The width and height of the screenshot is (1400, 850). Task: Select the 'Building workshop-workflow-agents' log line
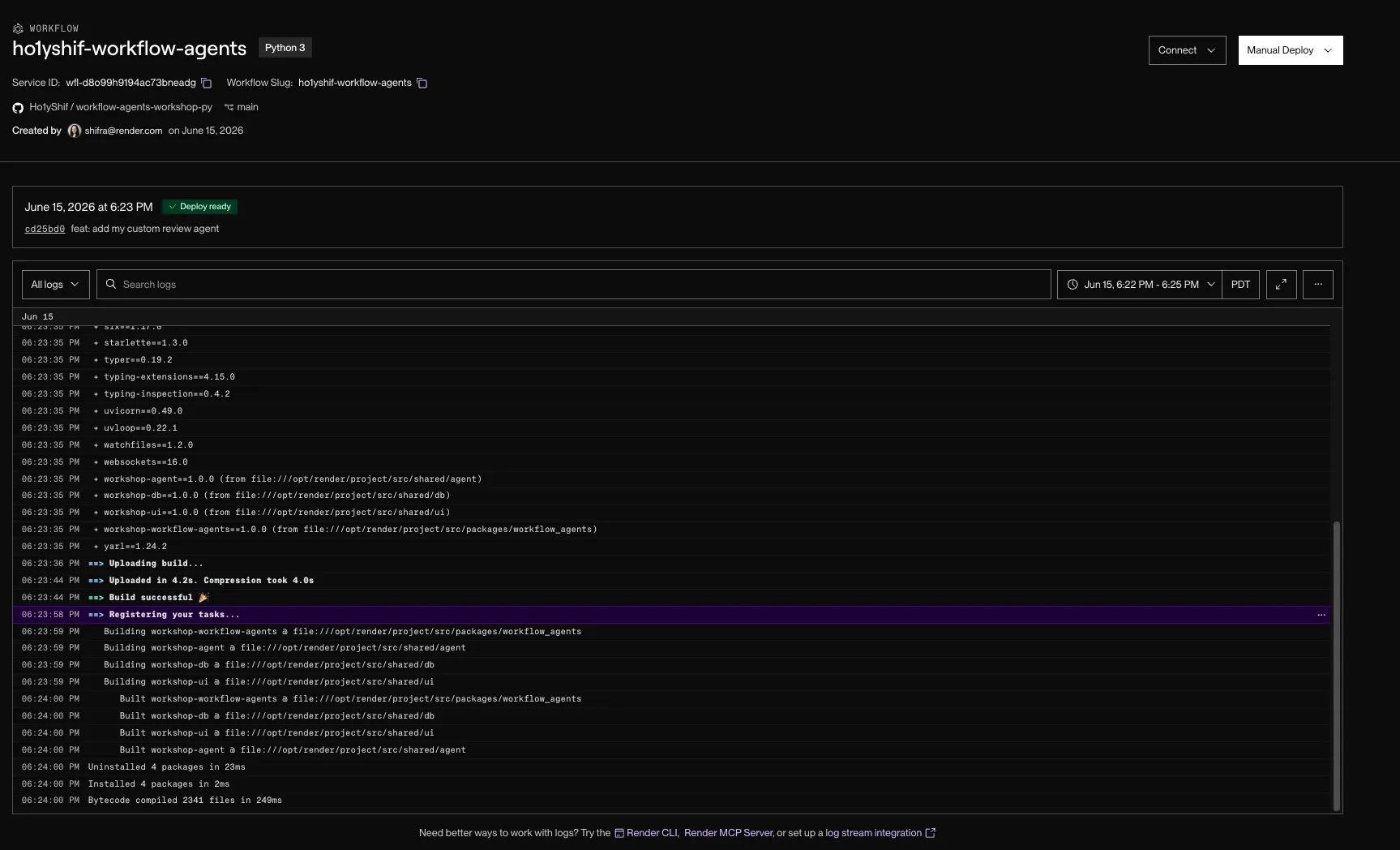coord(671,632)
